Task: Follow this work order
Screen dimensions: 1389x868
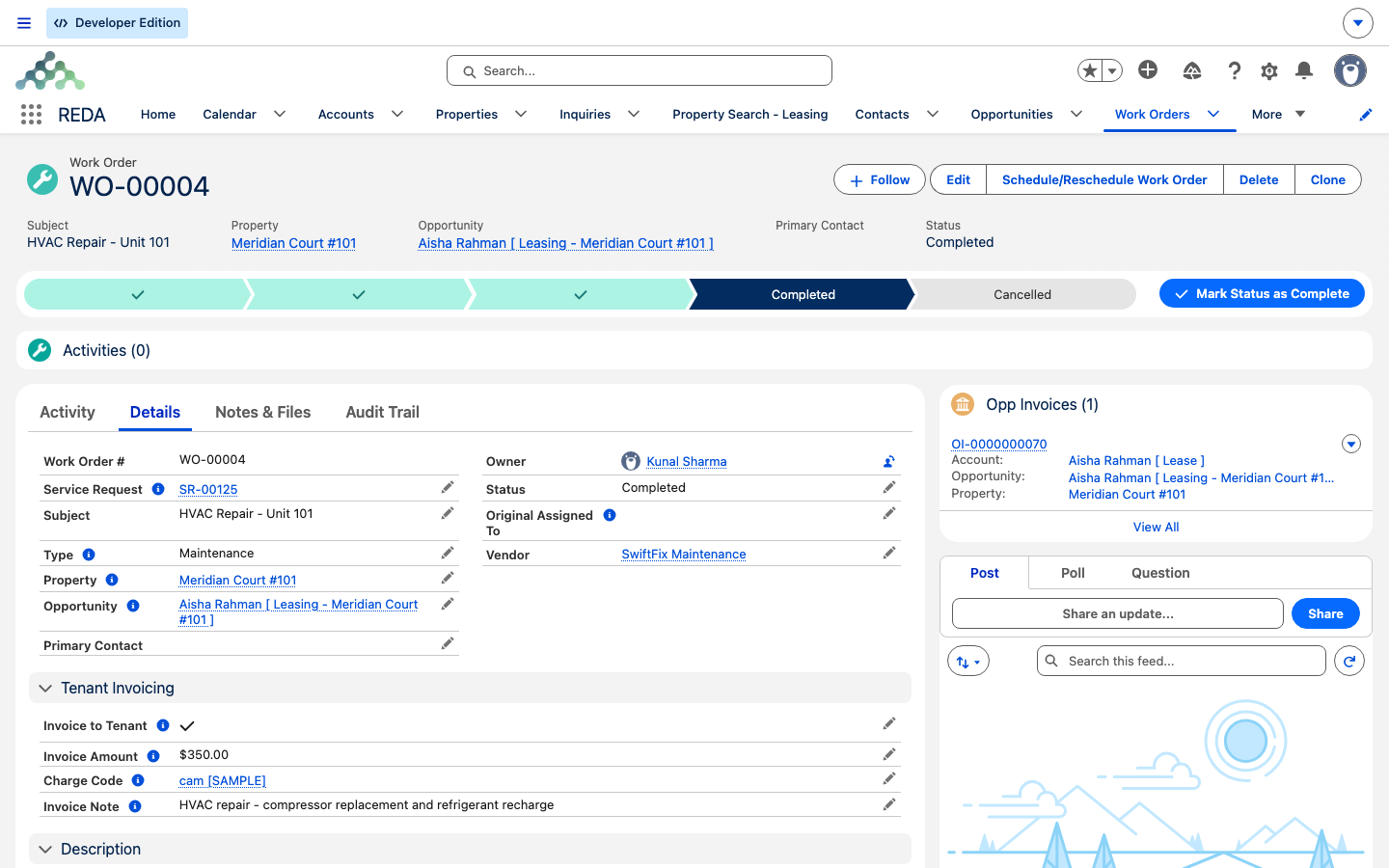Action: click(x=880, y=180)
